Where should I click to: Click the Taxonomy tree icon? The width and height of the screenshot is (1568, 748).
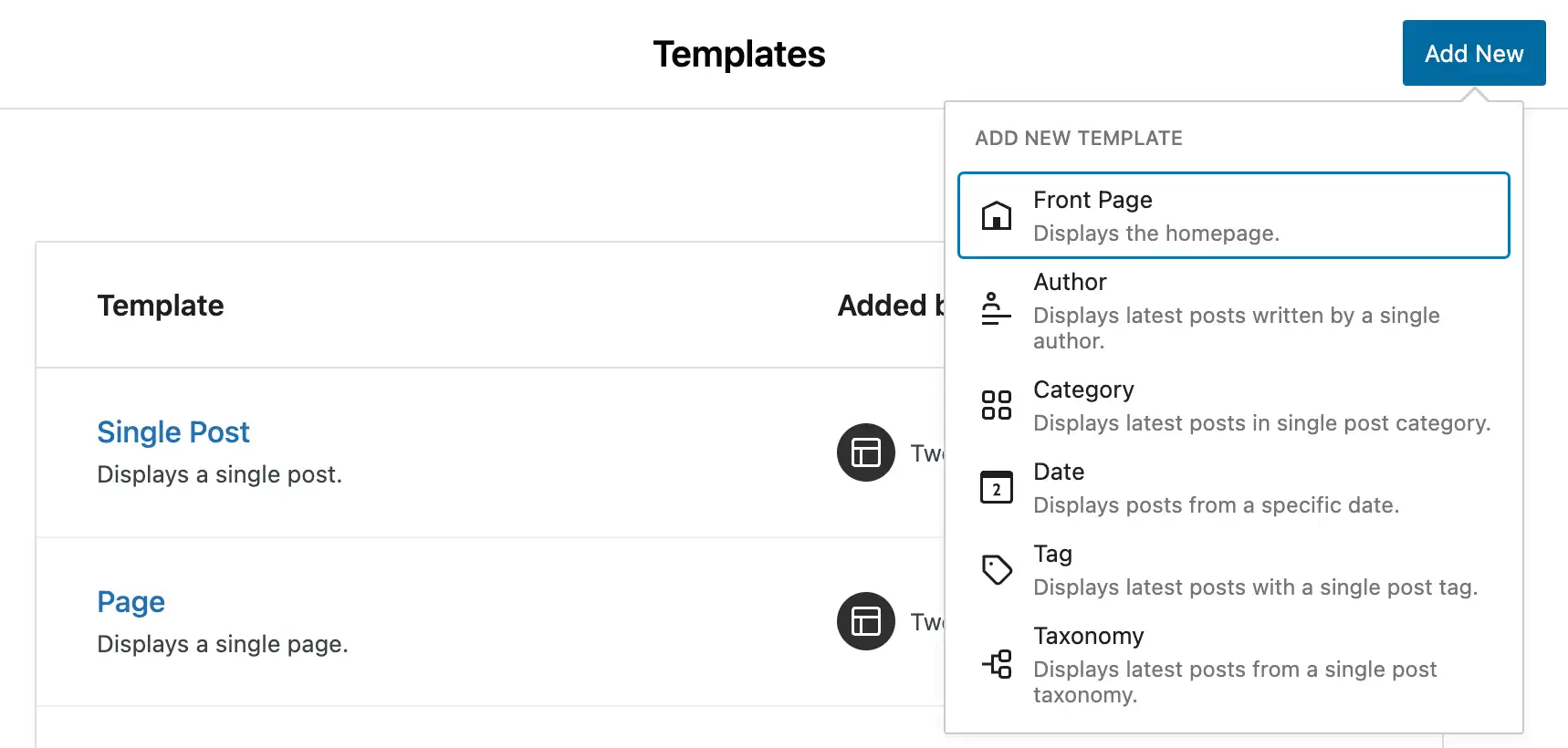tap(996, 664)
